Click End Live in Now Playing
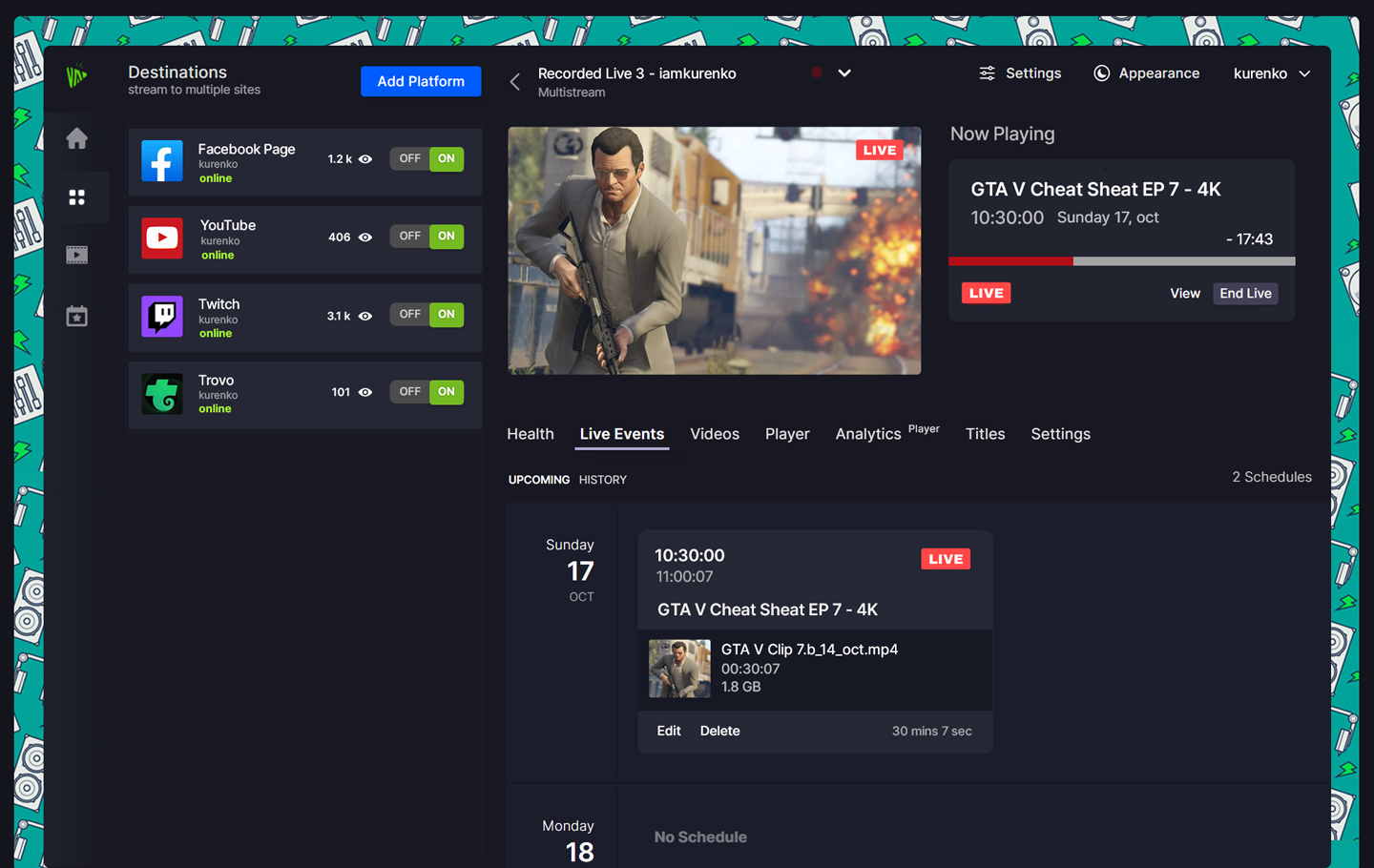 coord(1245,294)
